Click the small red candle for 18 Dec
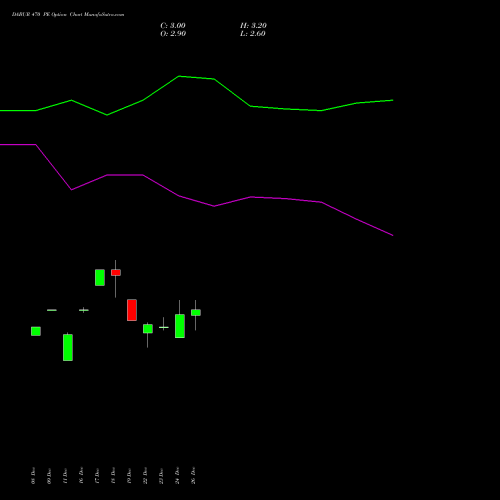The height and width of the screenshot is (500, 500). point(116,273)
